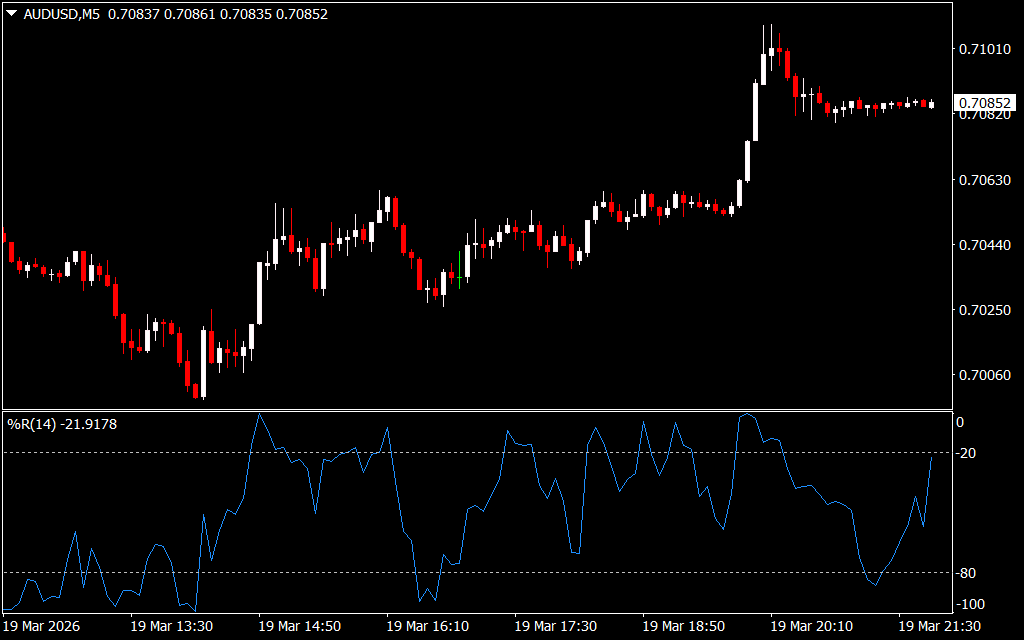Click the -80 level label on indicator scale
The width and height of the screenshot is (1024, 640).
968,573
